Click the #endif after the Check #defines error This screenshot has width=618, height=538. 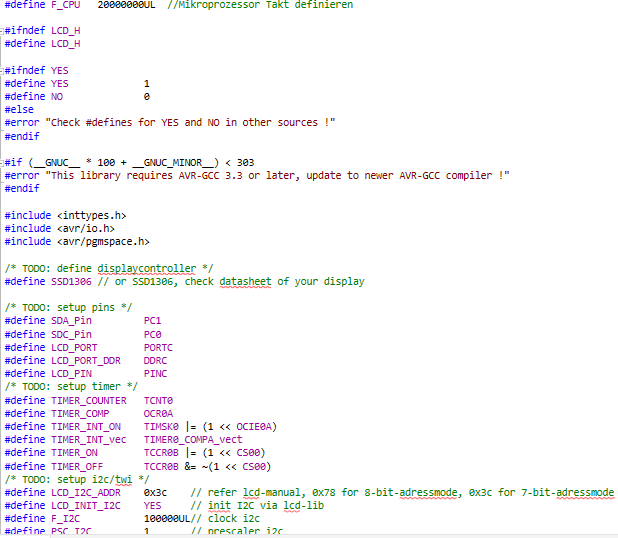(22, 136)
